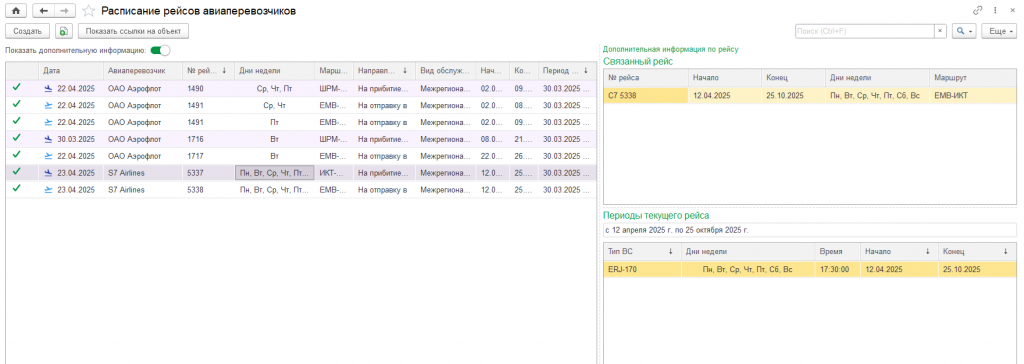Click departure plane icon in flight 1717 row
1024x364 pixels.
[48, 156]
